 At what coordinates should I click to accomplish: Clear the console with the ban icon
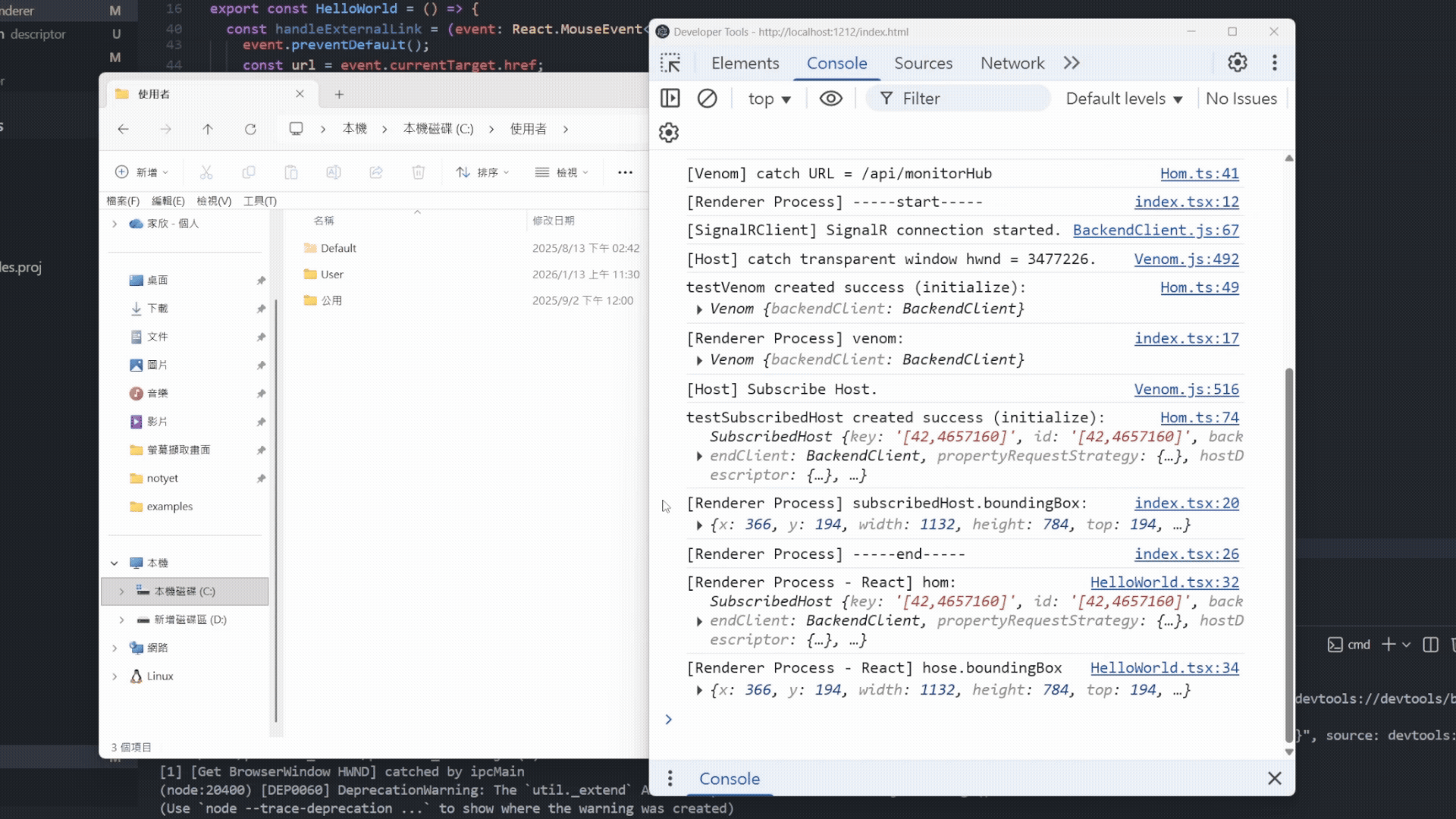tap(707, 99)
